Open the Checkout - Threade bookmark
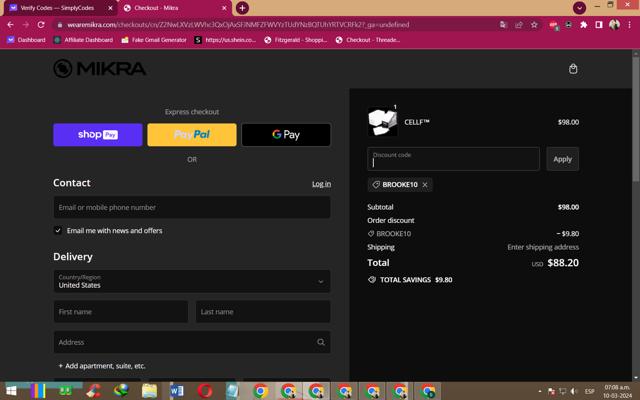The height and width of the screenshot is (400, 640). point(368,40)
